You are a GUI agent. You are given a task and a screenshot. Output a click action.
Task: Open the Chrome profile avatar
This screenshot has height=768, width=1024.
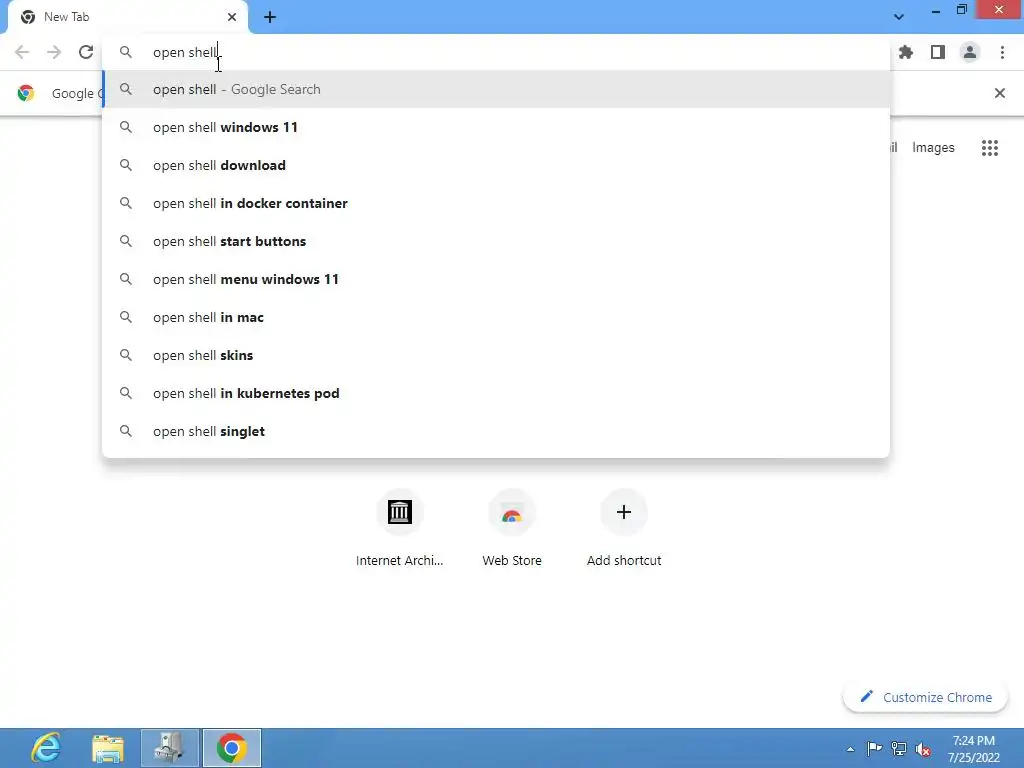(970, 52)
